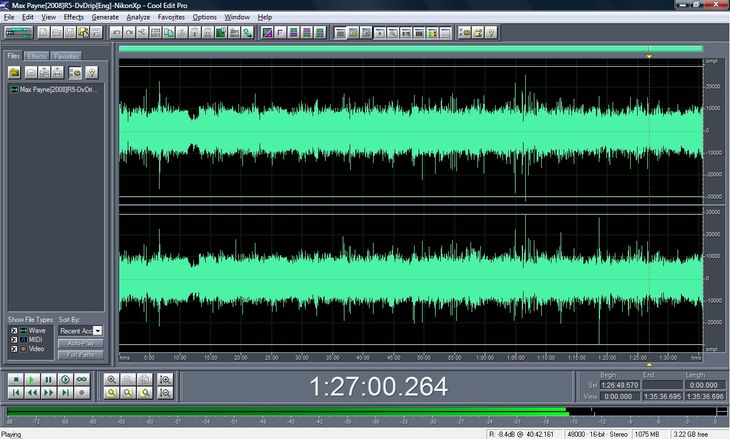The image size is (730, 439).
Task: Click the Zoom Out Full Both Axes icon
Action: click(x=145, y=379)
